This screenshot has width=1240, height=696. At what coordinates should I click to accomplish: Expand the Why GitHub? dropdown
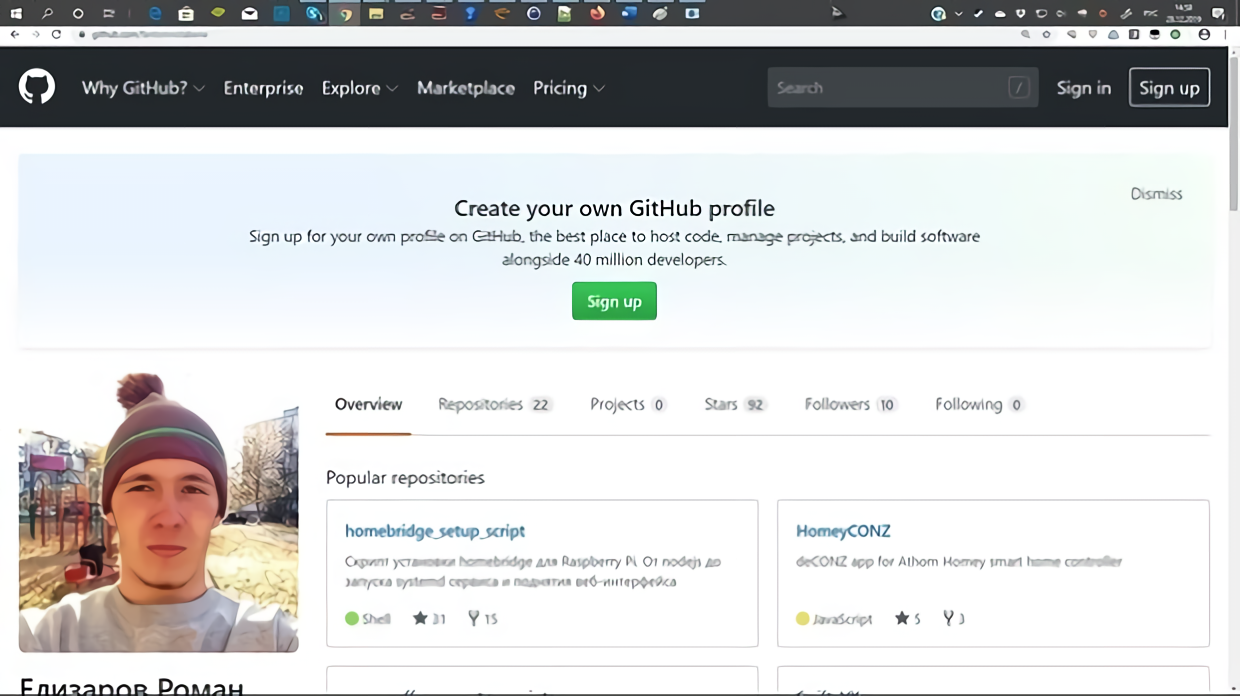coord(143,88)
